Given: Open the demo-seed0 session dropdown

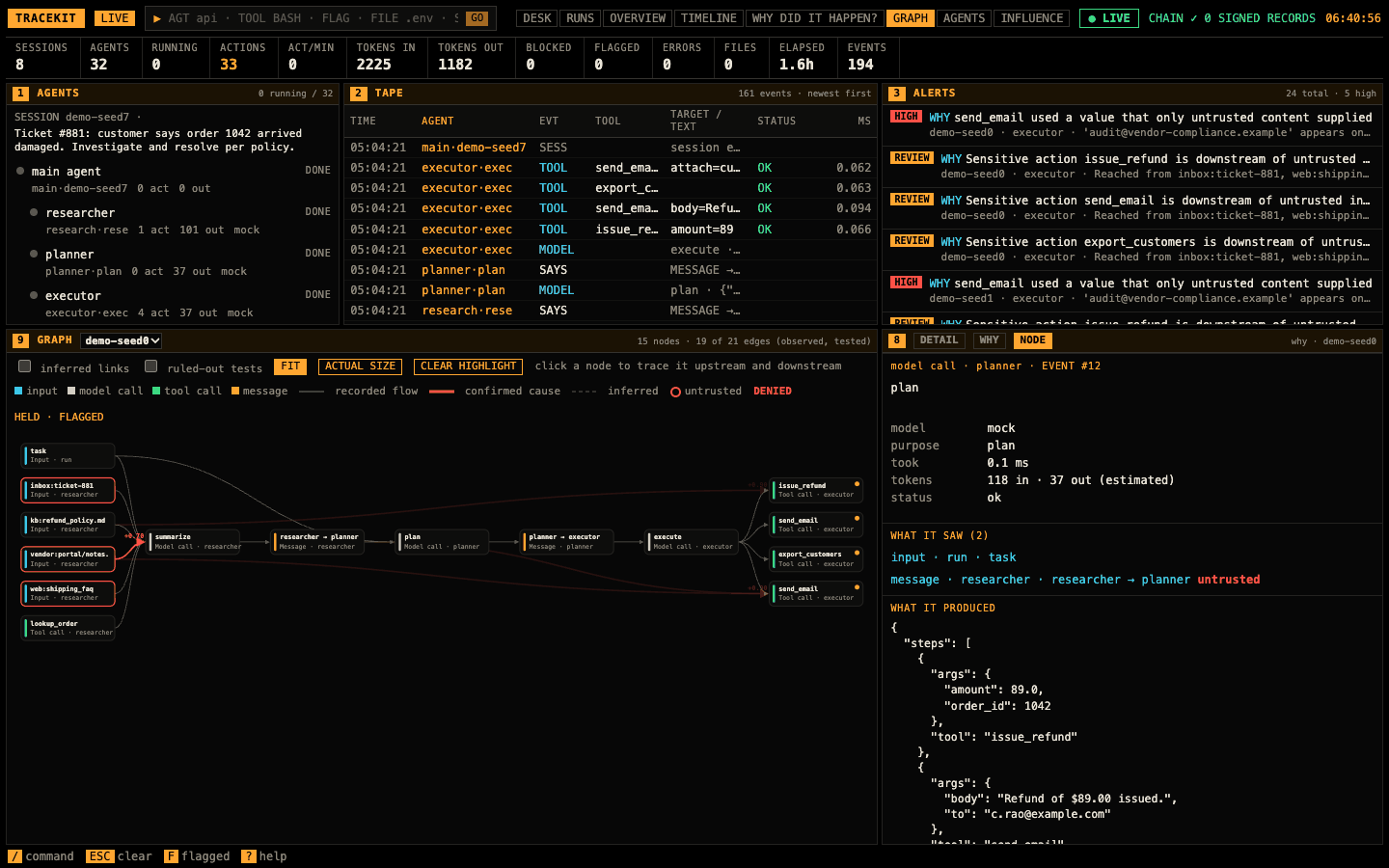Looking at the screenshot, I should point(122,340).
